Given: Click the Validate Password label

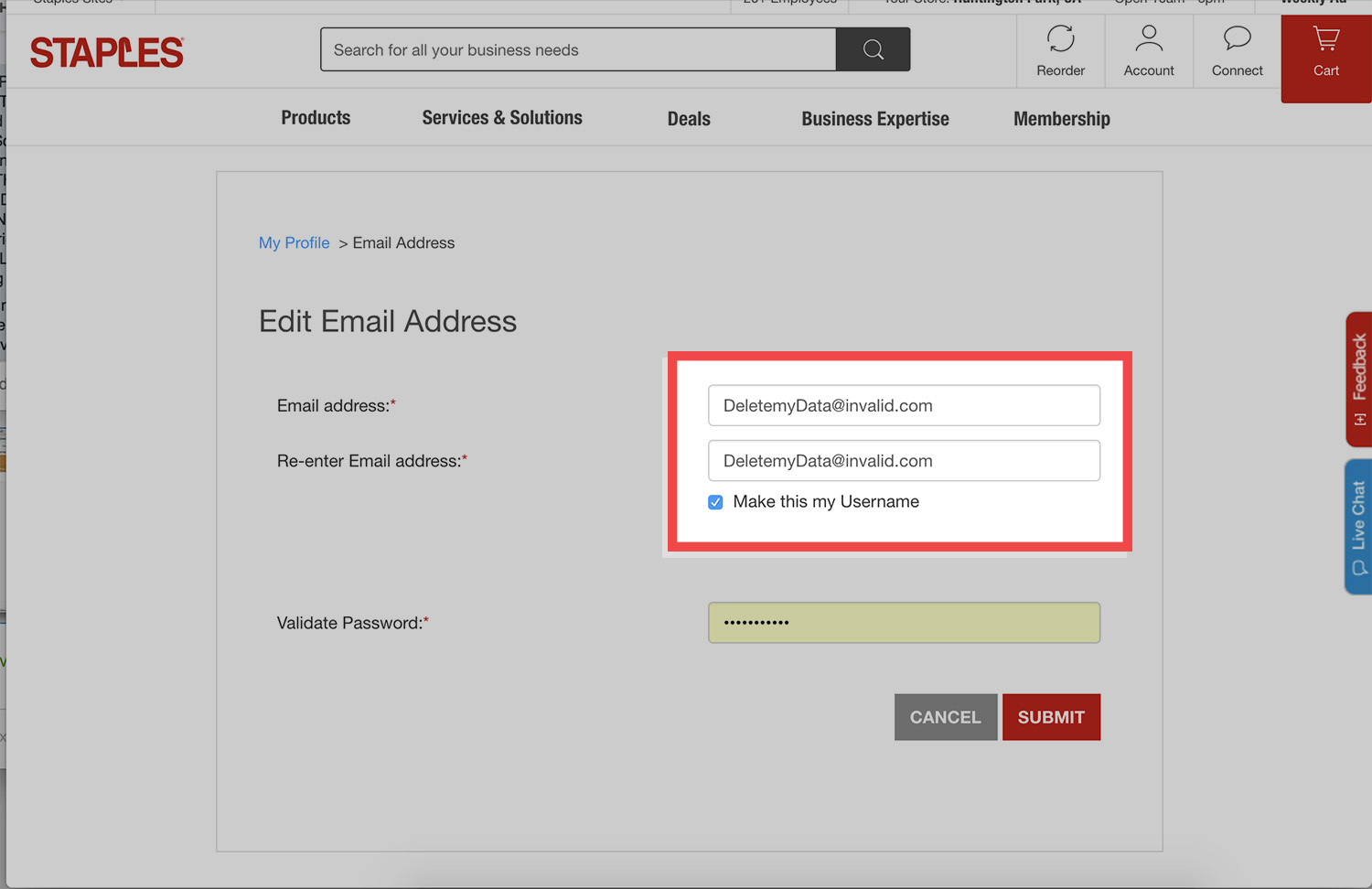Looking at the screenshot, I should (353, 623).
